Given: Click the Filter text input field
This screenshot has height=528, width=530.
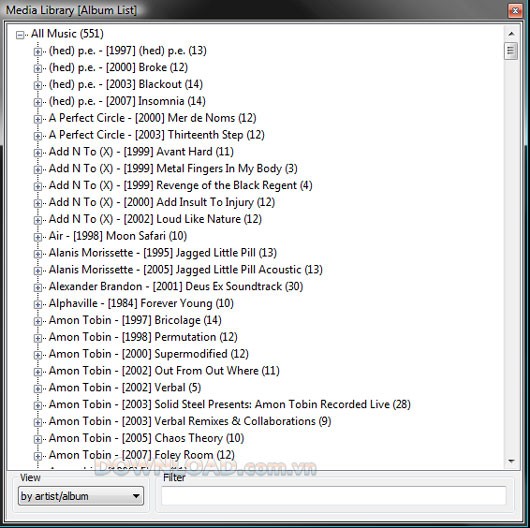Looking at the screenshot, I should [334, 496].
